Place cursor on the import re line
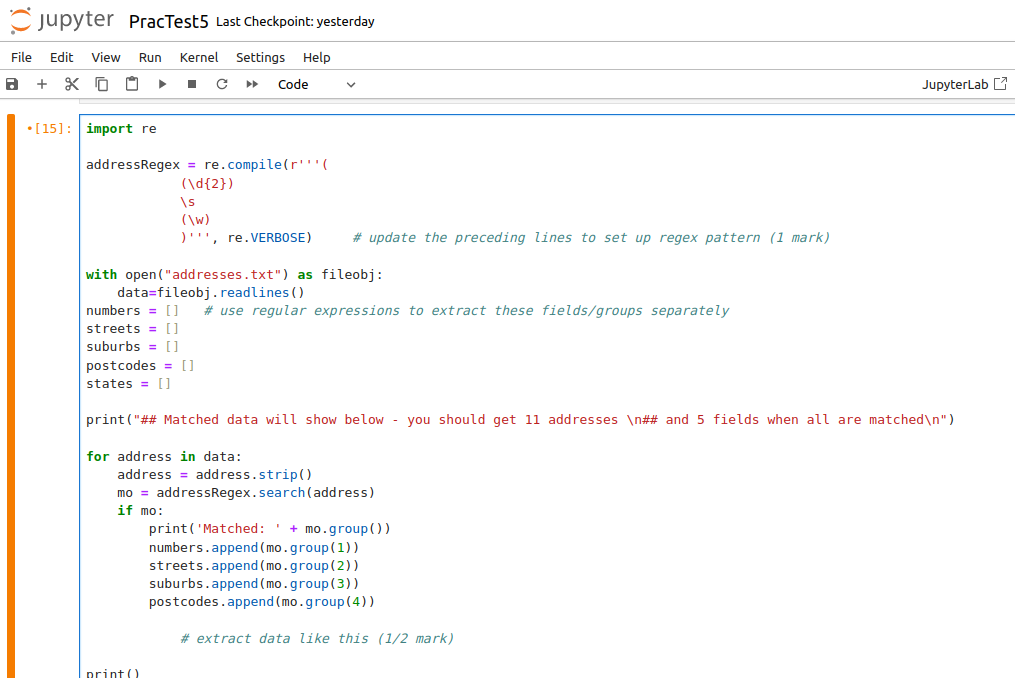 coord(121,128)
